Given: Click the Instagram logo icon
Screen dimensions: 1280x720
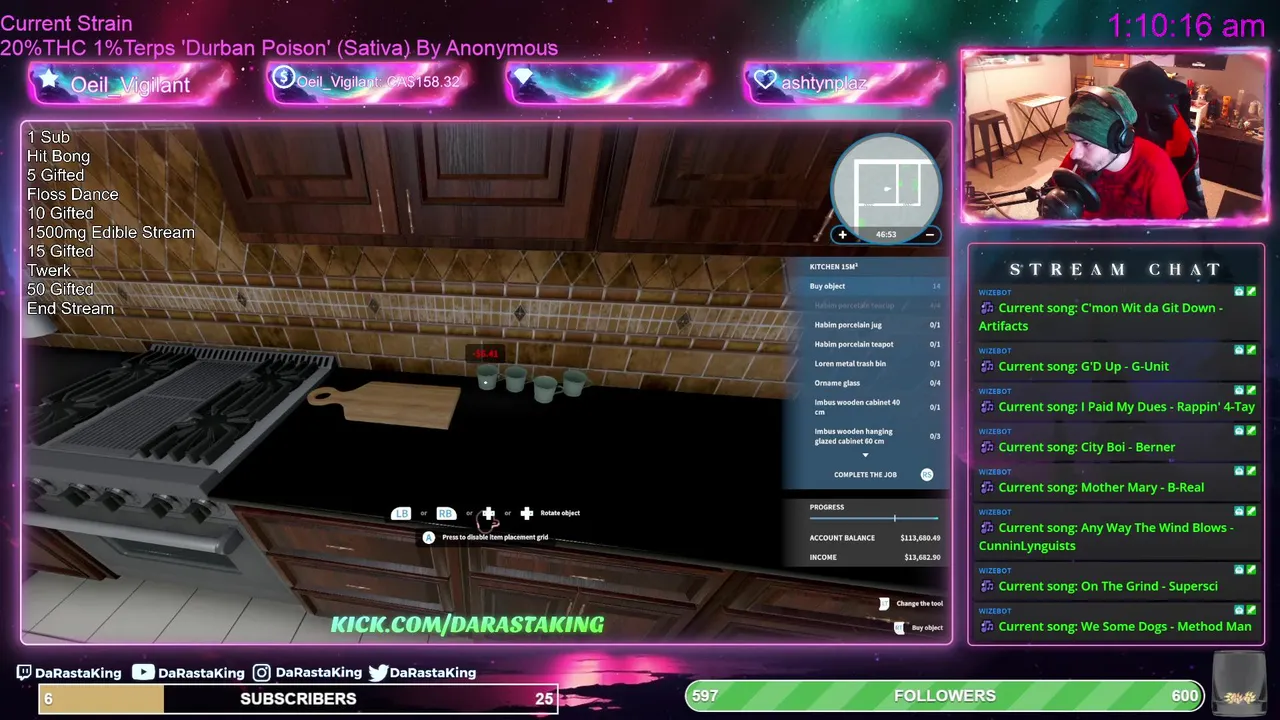Looking at the screenshot, I should [x=261, y=673].
